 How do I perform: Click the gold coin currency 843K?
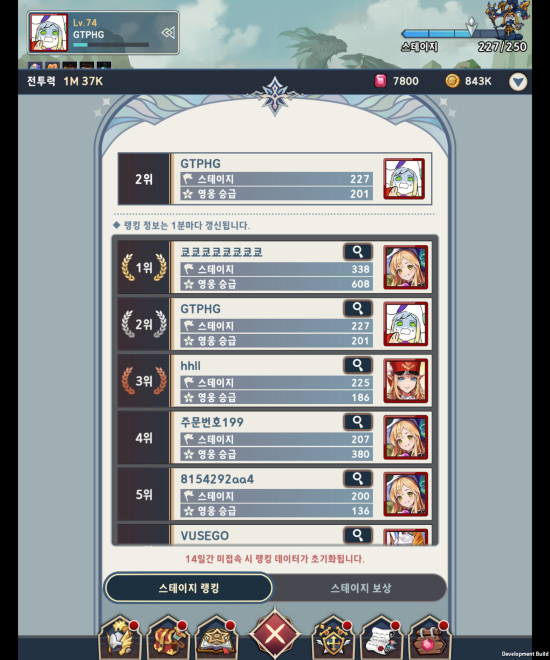click(x=468, y=81)
